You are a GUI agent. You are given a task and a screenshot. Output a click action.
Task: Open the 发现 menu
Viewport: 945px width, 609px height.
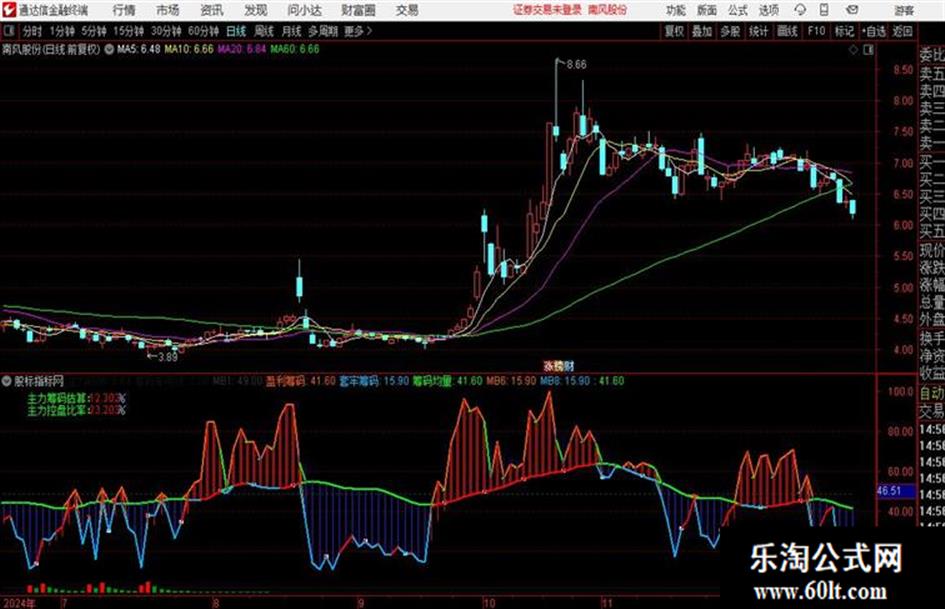tap(256, 10)
